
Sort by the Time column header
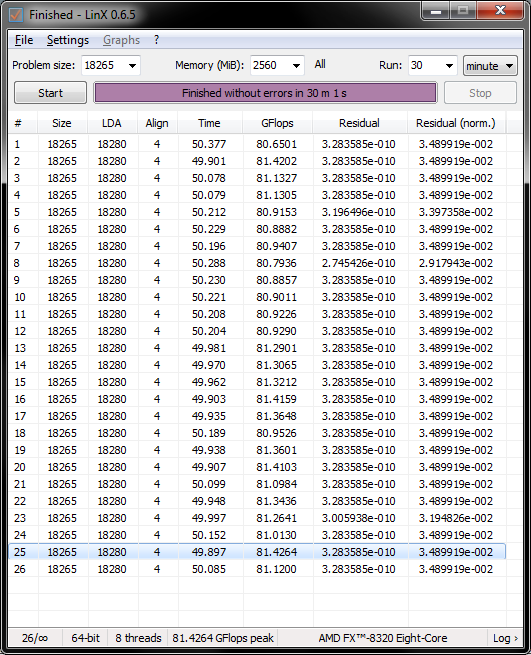209,123
